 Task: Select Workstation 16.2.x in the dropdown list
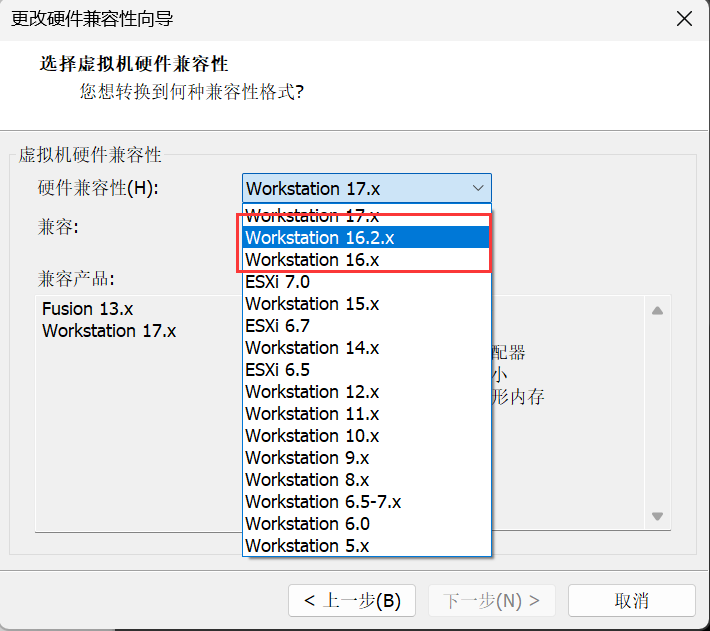pos(367,238)
